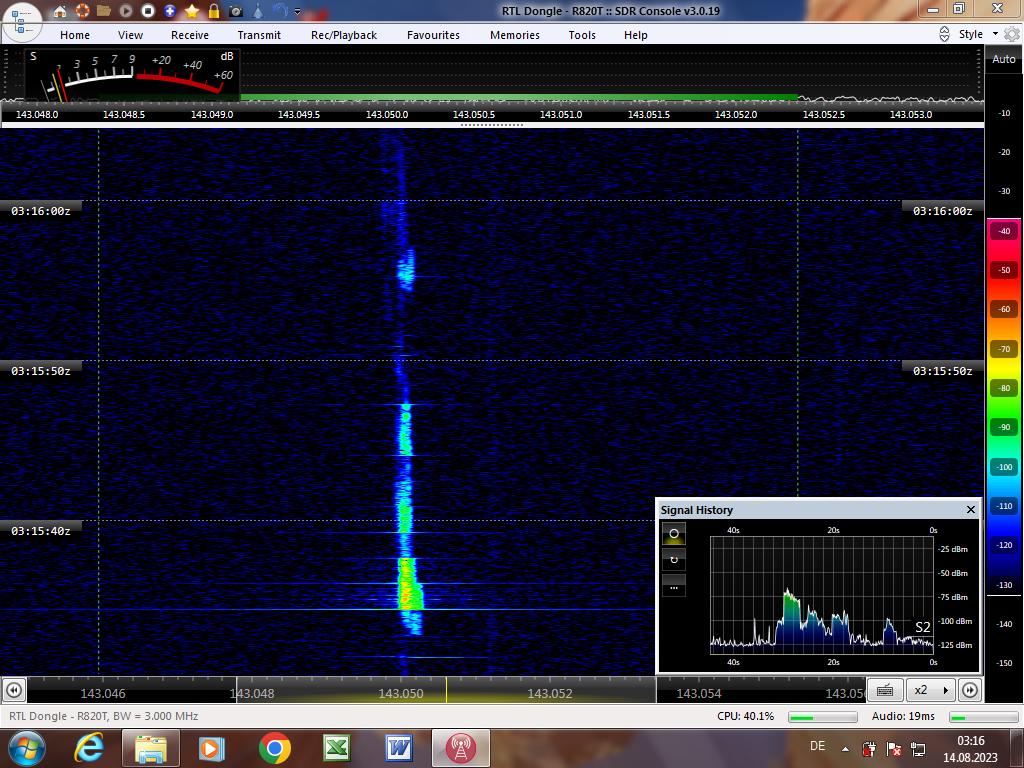Click 143.048.5 on the frequency ruler

[124, 114]
